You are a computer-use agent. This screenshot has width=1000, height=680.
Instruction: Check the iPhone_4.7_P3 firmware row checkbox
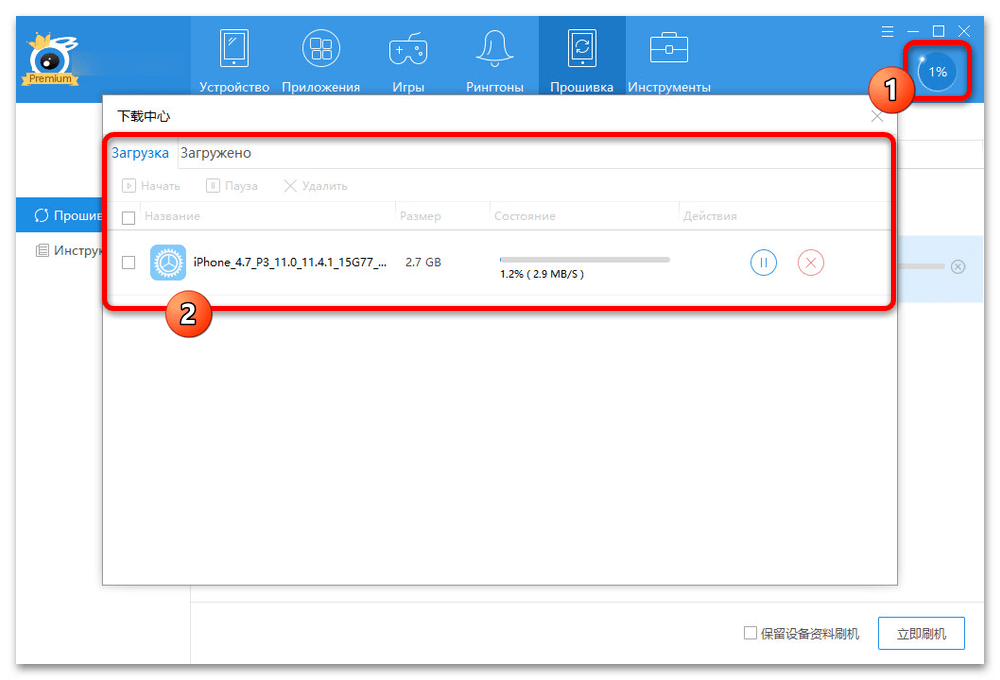[128, 263]
